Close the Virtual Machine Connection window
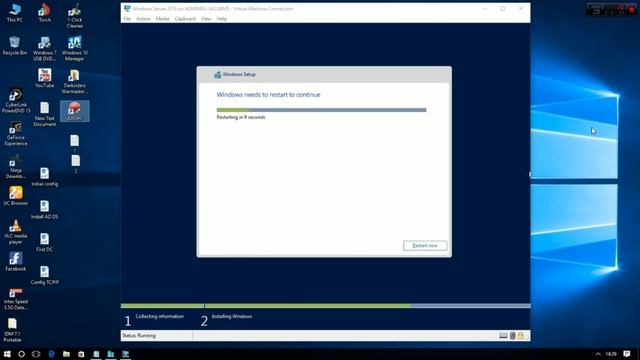The image size is (640, 360). (x=521, y=9)
